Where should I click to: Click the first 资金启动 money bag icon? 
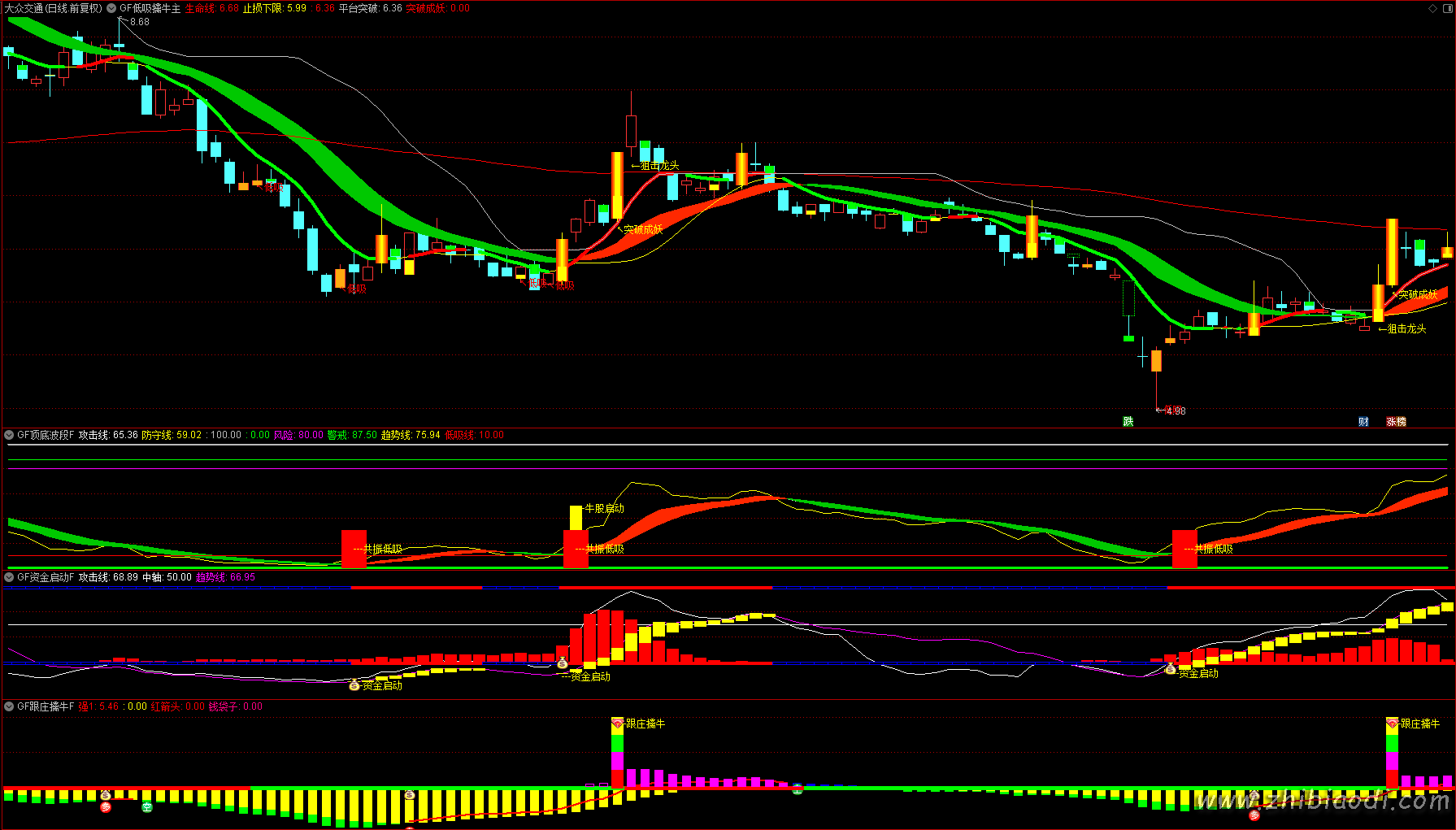click(354, 685)
